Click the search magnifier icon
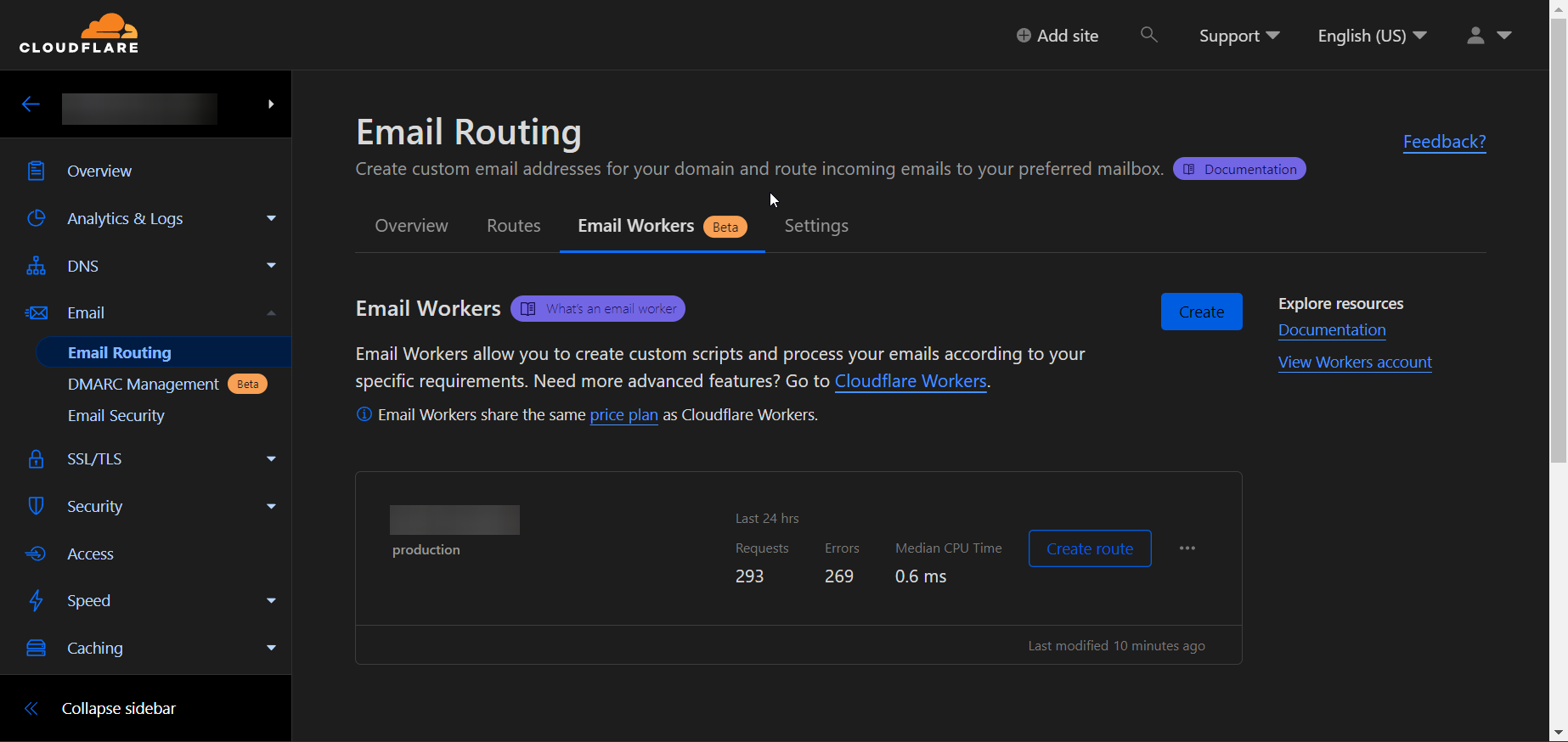Image resolution: width=1568 pixels, height=742 pixels. click(1148, 35)
